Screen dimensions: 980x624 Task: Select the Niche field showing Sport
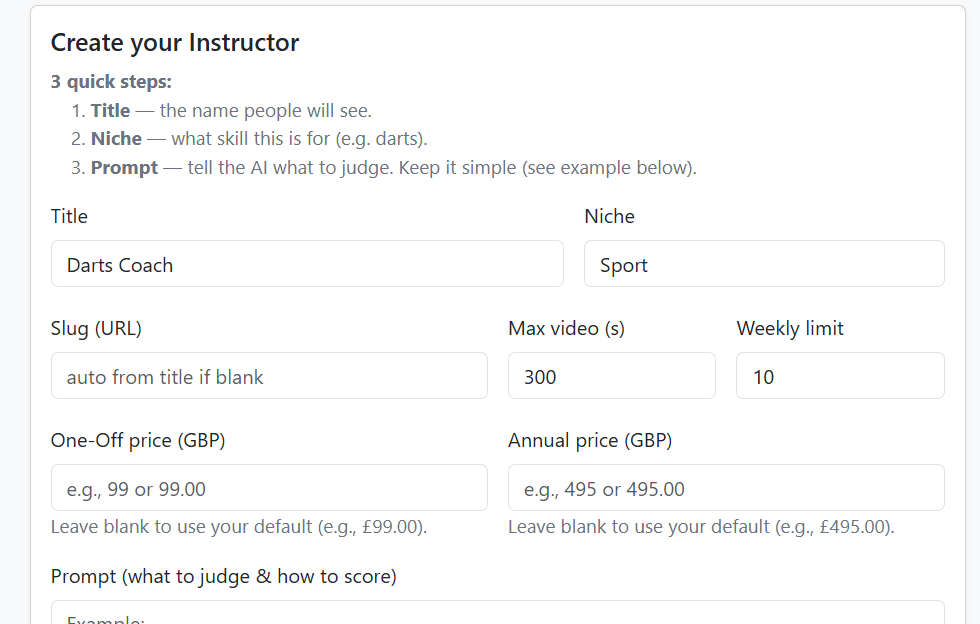(x=764, y=263)
